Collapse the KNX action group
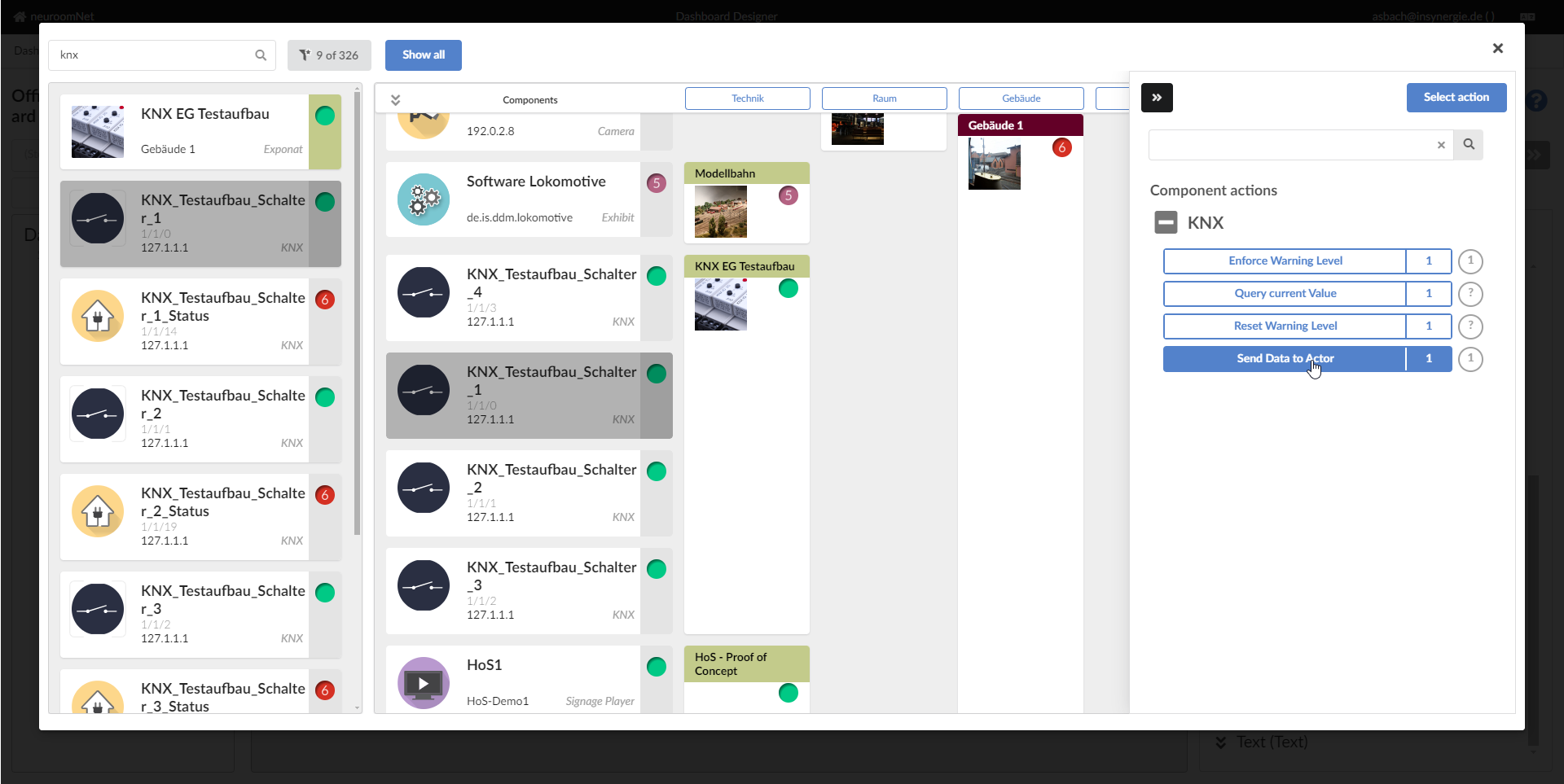The width and height of the screenshot is (1564, 784). (x=1166, y=223)
